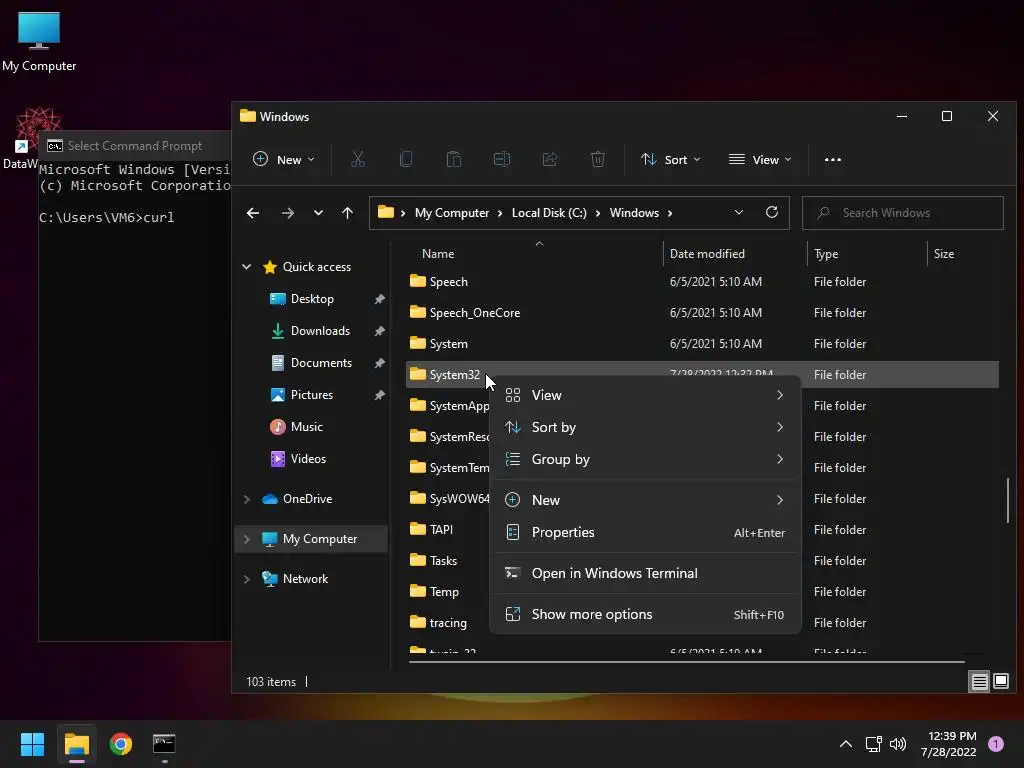Screen dimensions: 1024x768
Task: Sort by the Type column header
Action: (x=826, y=254)
